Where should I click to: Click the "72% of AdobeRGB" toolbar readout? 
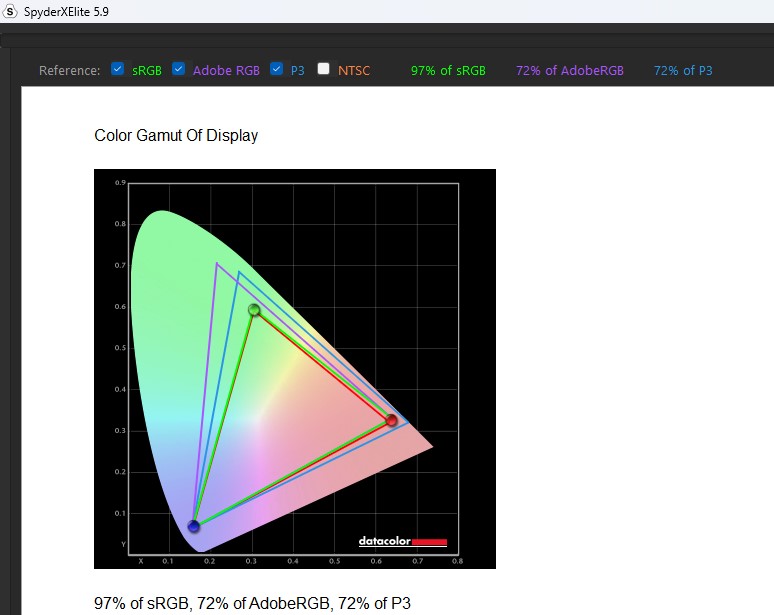point(570,71)
